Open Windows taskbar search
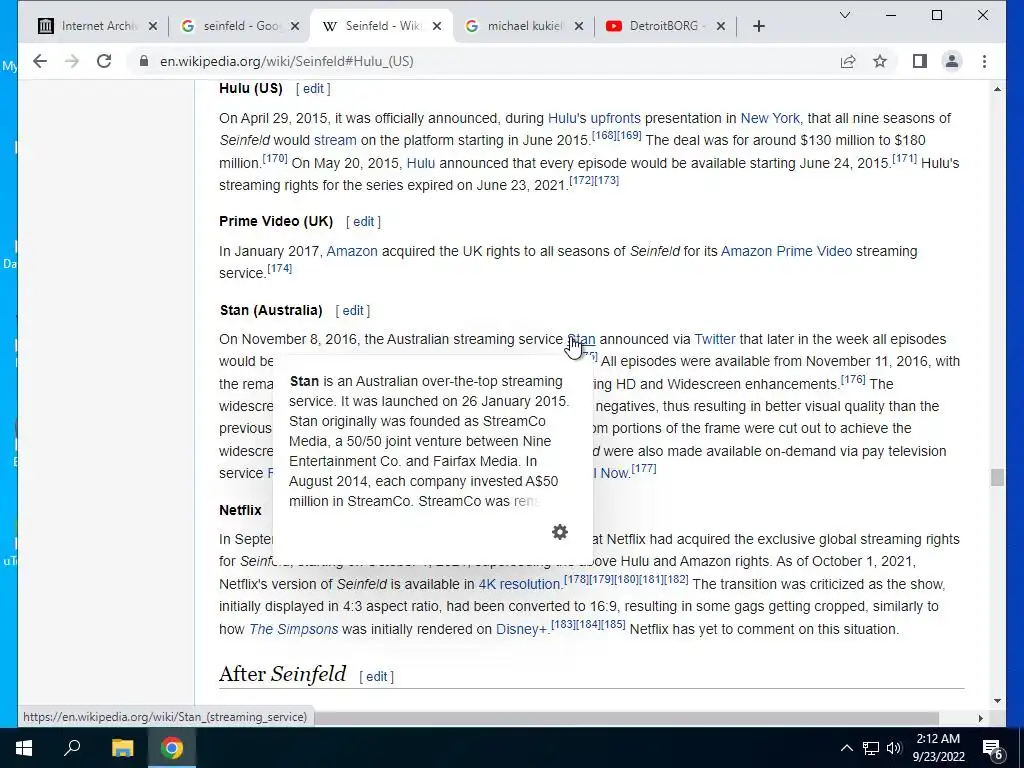Image resolution: width=1024 pixels, height=768 pixels. pyautogui.click(x=72, y=748)
